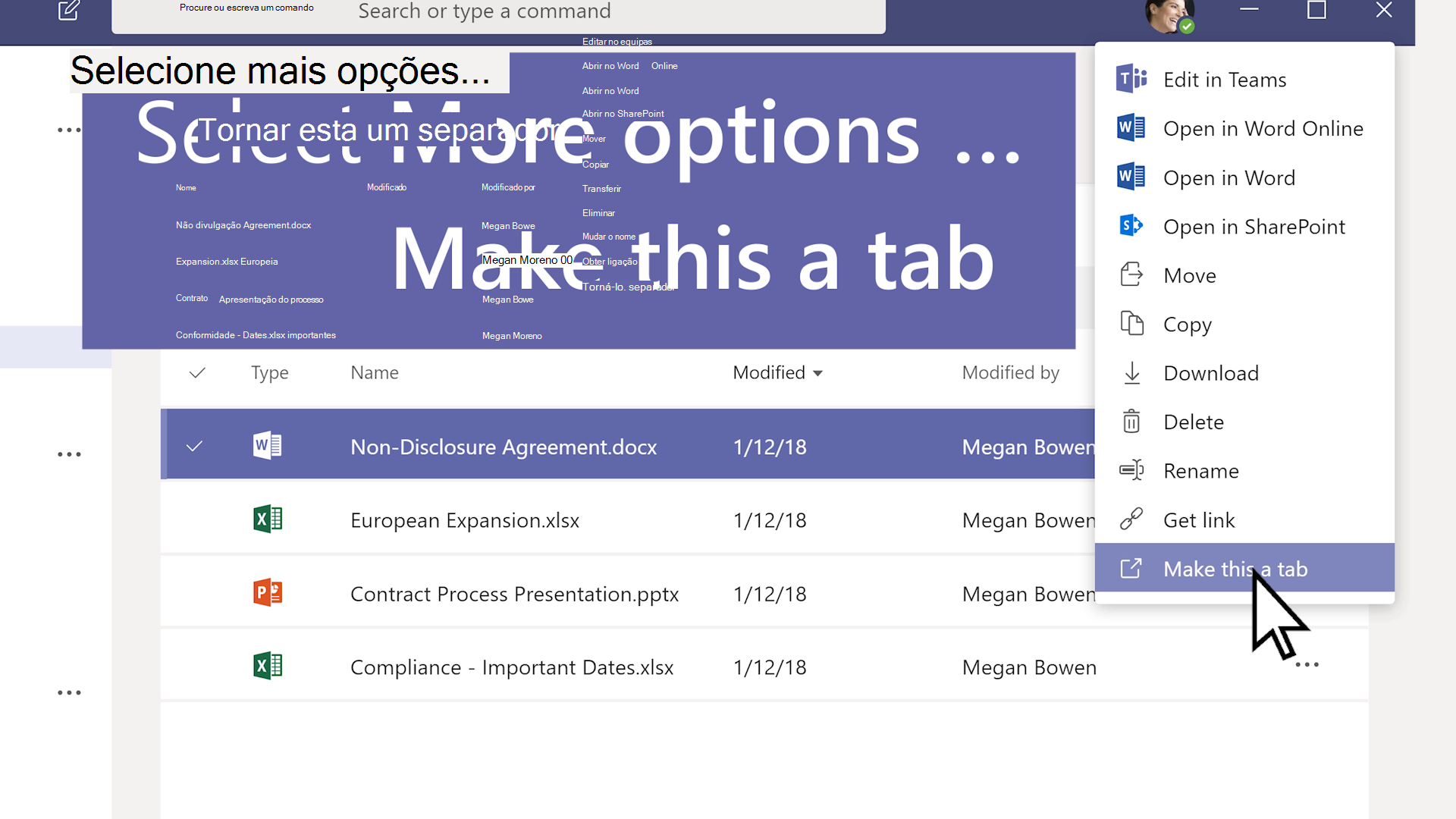Toggle checkbox for Non-Disclosure Agreement.docx

tap(197, 446)
